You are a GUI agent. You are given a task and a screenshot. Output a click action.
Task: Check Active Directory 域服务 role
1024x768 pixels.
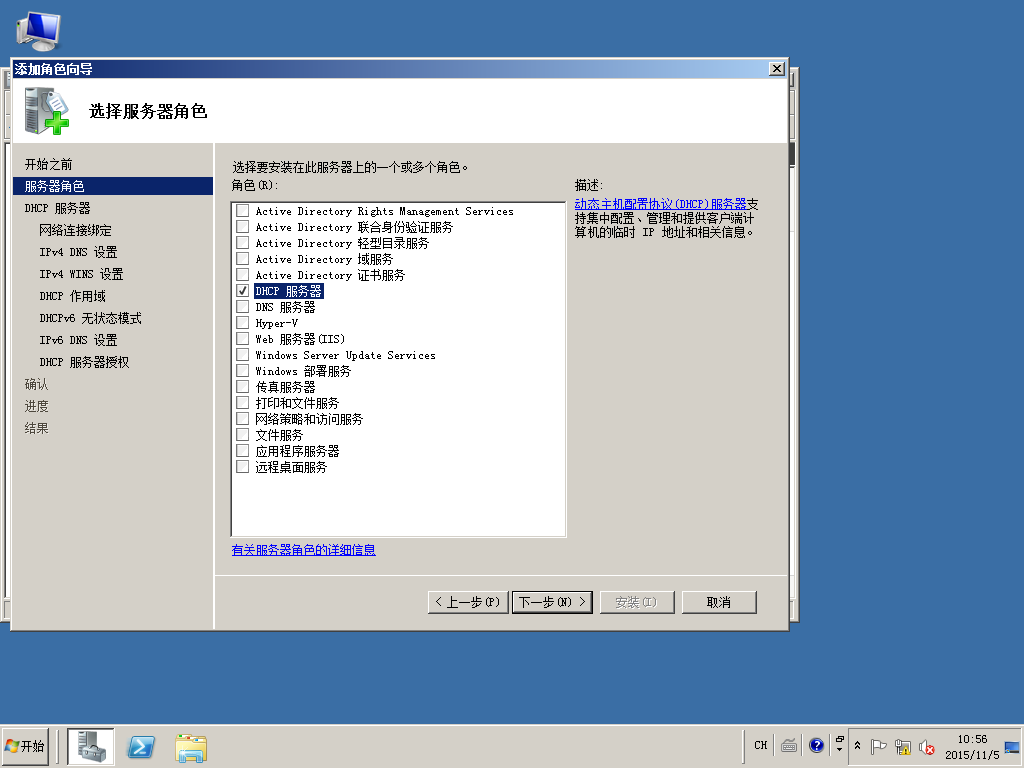(242, 259)
